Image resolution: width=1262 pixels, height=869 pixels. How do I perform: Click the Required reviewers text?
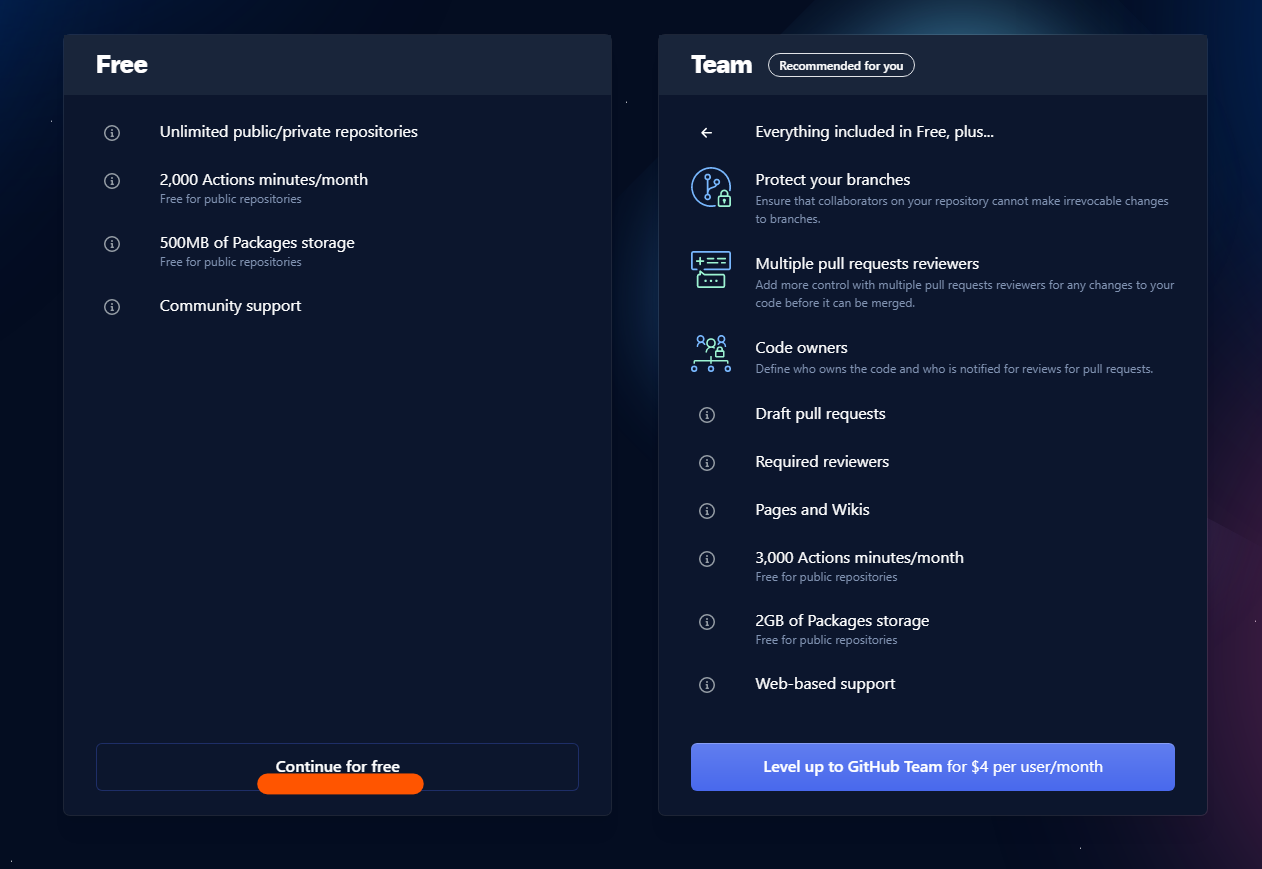[x=822, y=462]
